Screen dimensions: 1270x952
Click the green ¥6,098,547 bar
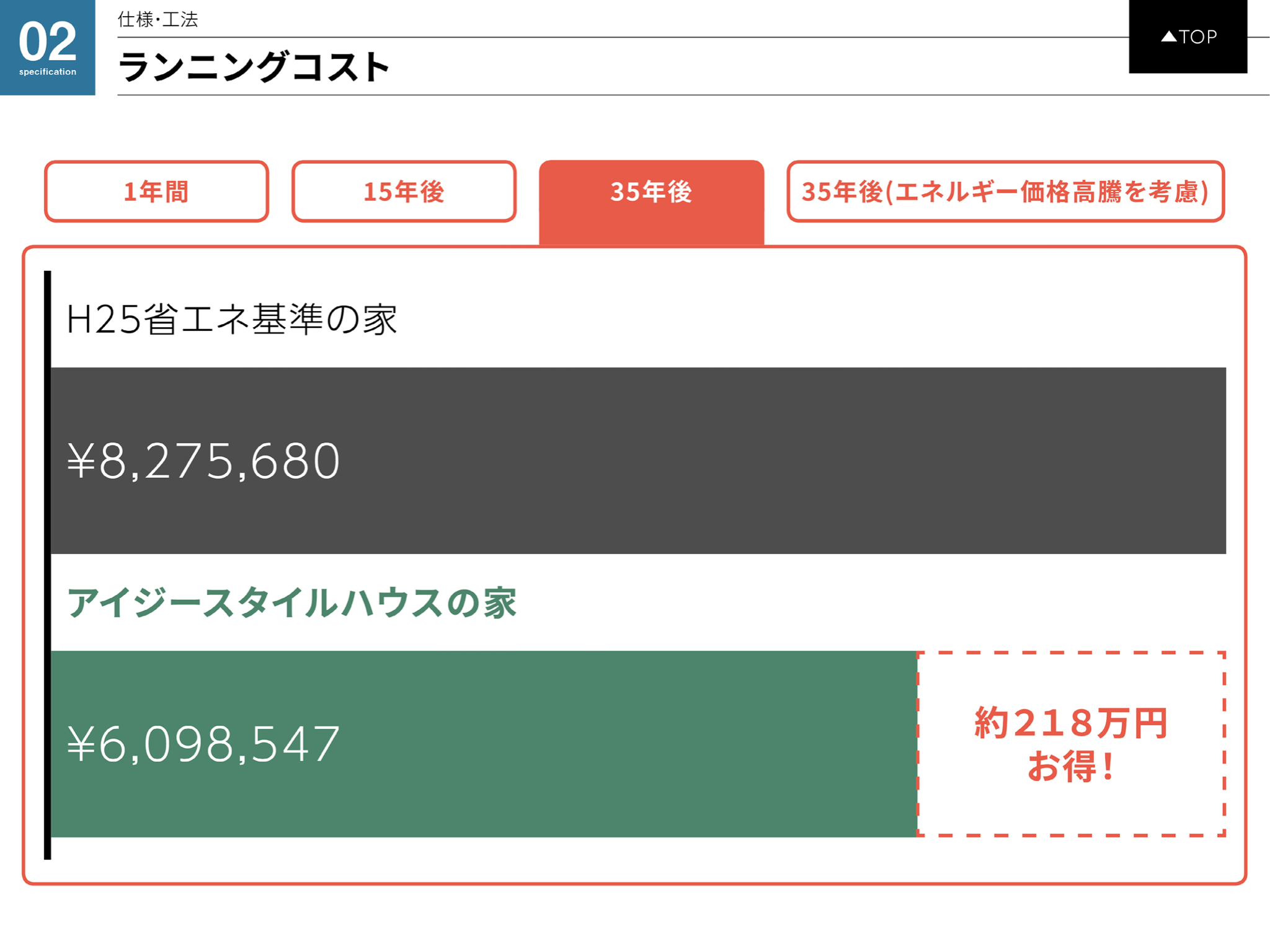[x=484, y=744]
